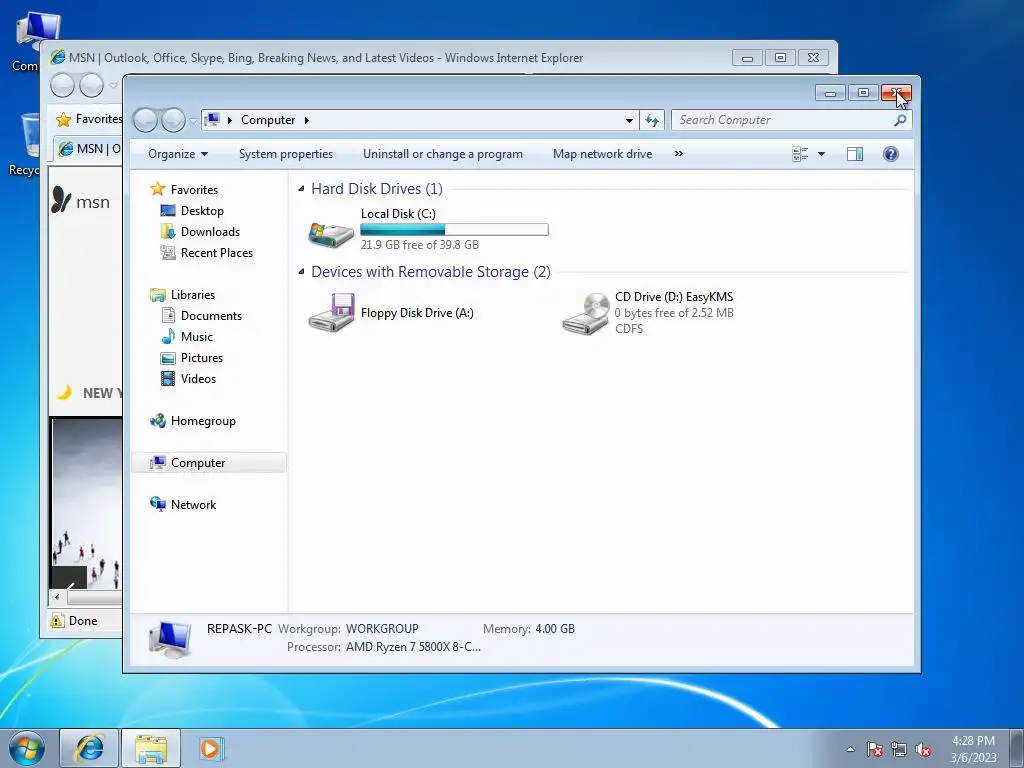Click the Windows Explorer taskbar icon

(x=151, y=748)
